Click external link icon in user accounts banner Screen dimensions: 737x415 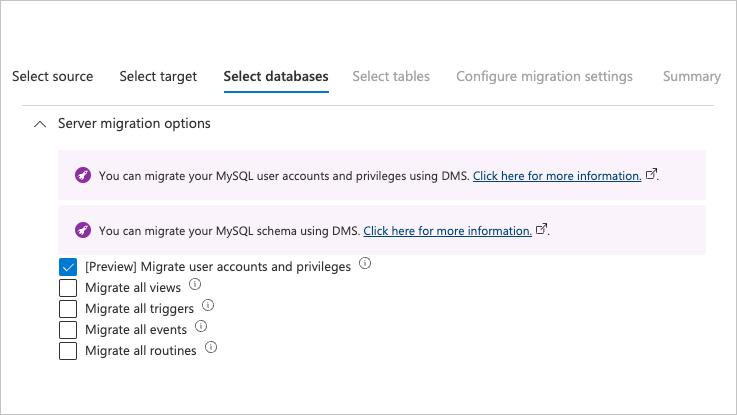click(652, 174)
